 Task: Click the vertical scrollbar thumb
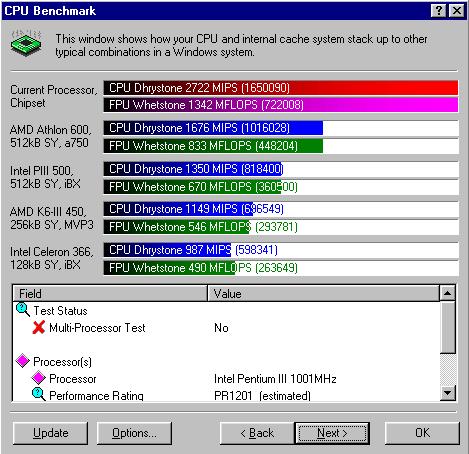pyautogui.click(x=448, y=327)
